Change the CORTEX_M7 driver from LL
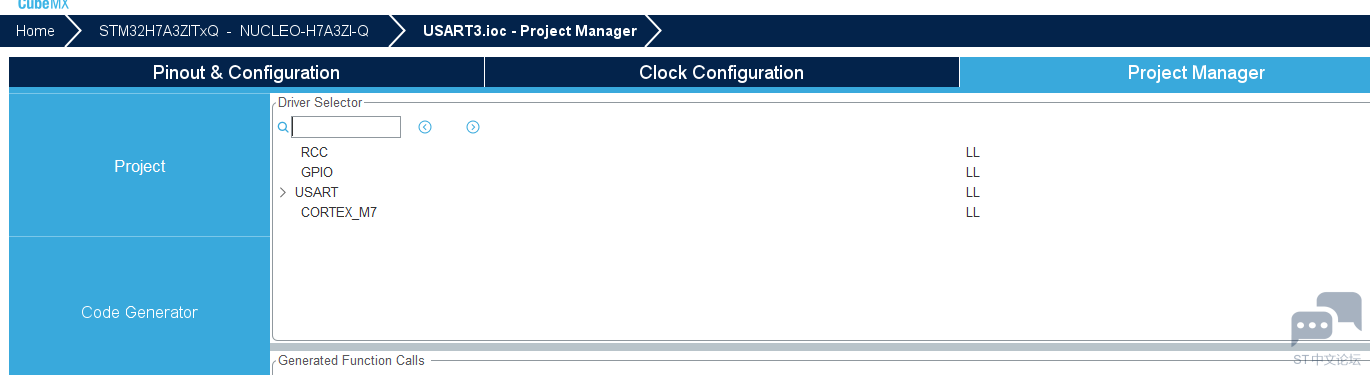This screenshot has width=1370, height=375. click(x=973, y=213)
